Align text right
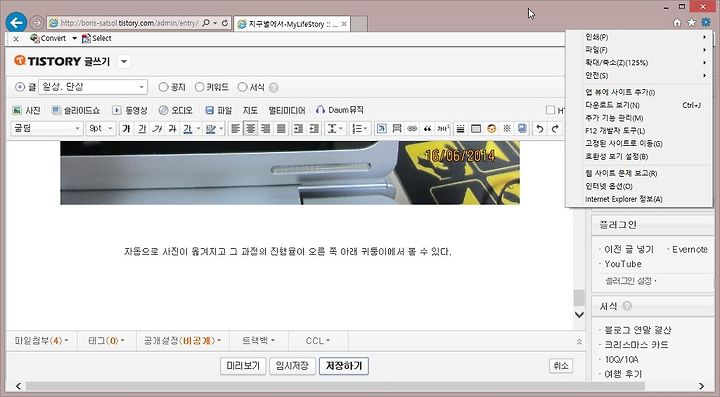The width and height of the screenshot is (720, 397). pyautogui.click(x=265, y=129)
